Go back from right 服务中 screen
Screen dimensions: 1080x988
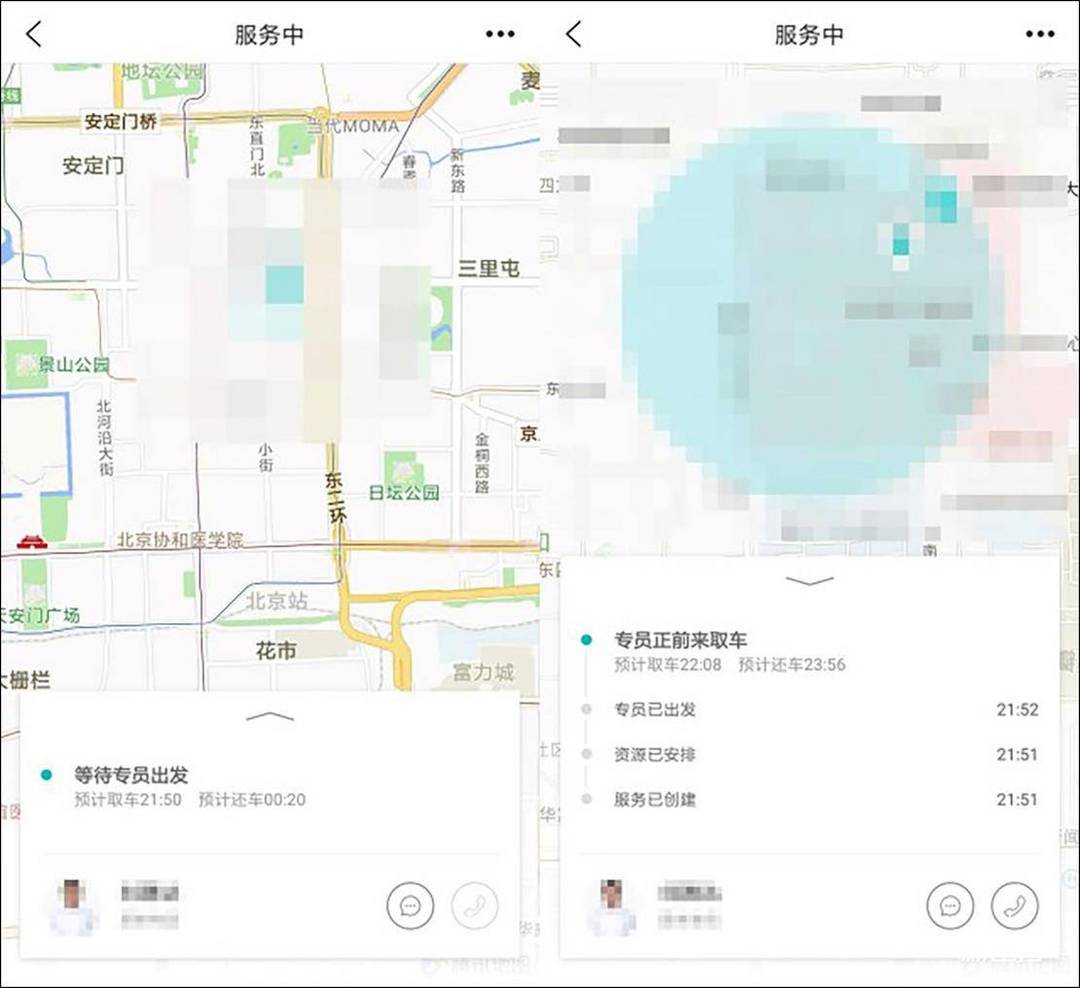(x=574, y=34)
